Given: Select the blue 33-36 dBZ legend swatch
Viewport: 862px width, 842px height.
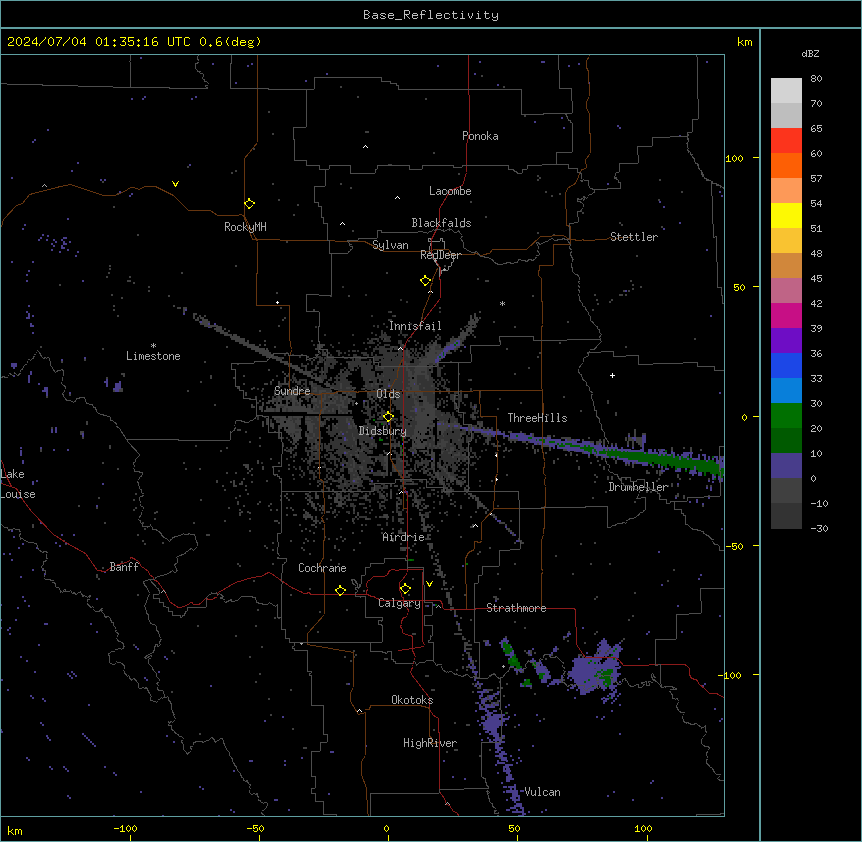Looking at the screenshot, I should 786,365.
